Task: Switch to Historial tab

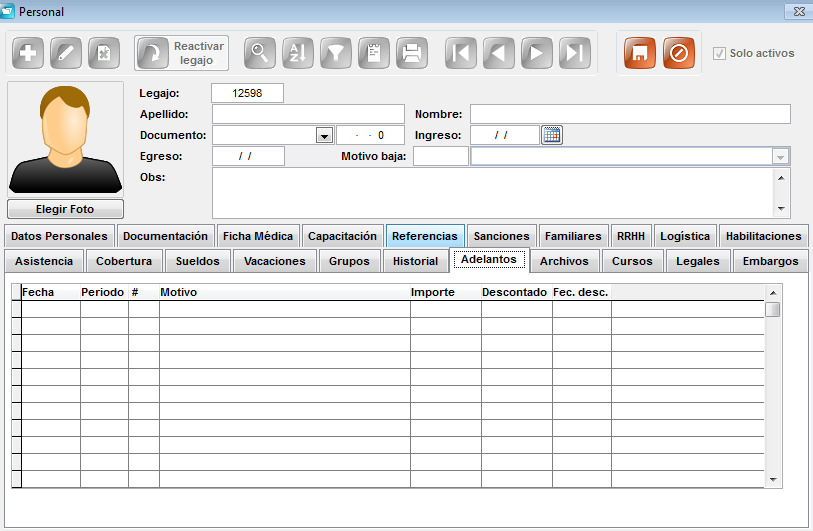Action: (415, 261)
